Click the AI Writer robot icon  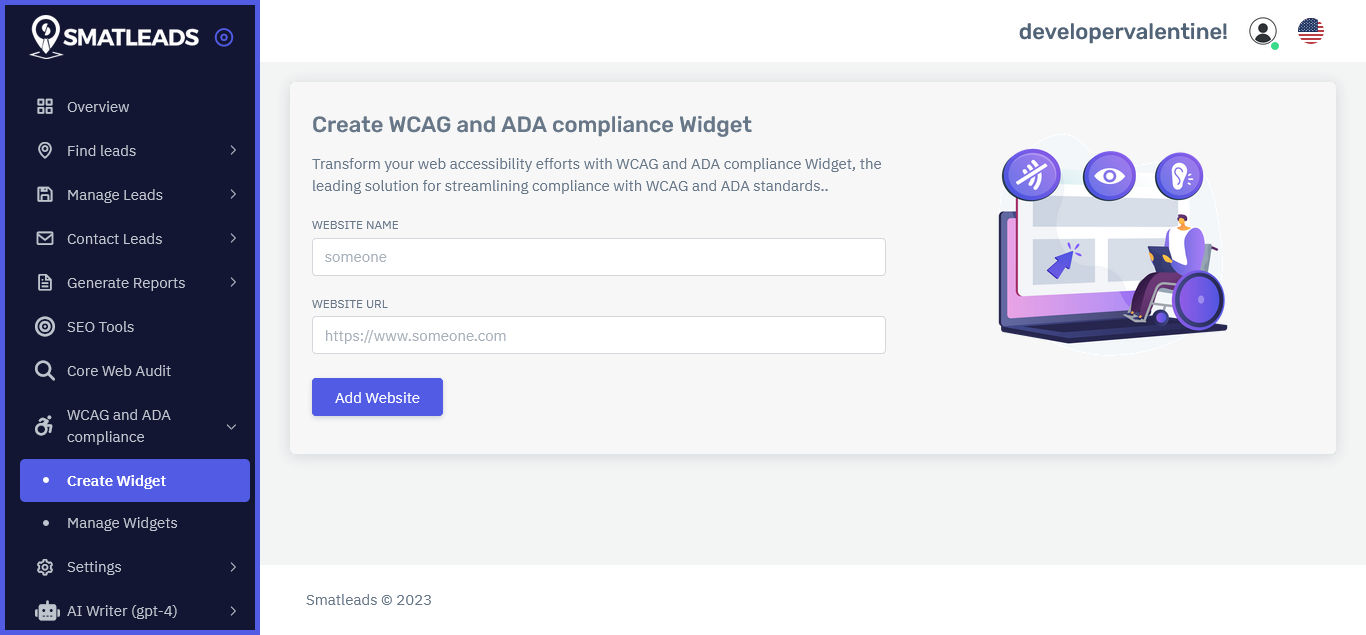tap(46, 611)
